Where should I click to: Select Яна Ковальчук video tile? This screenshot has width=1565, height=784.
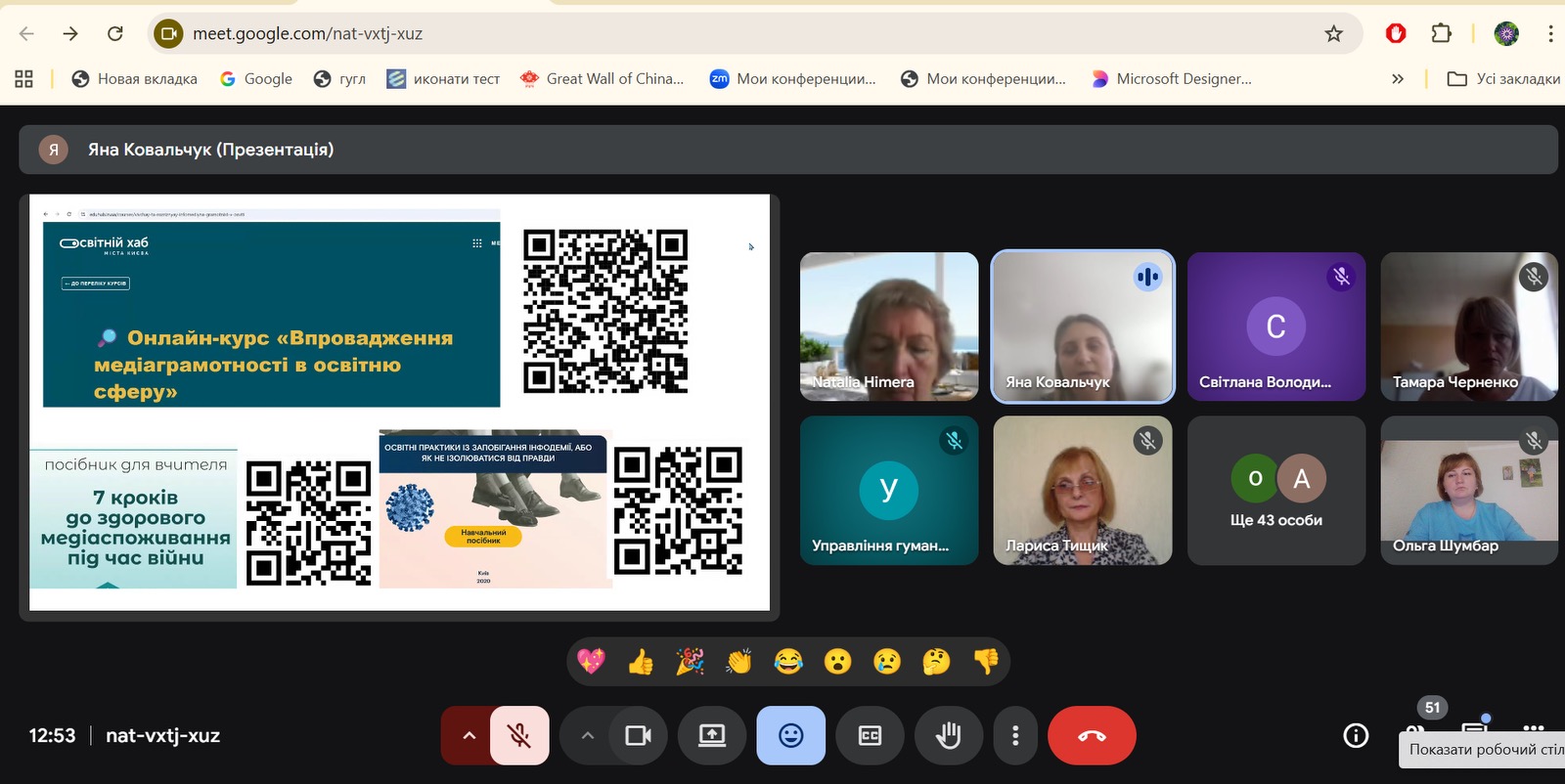coord(1083,327)
